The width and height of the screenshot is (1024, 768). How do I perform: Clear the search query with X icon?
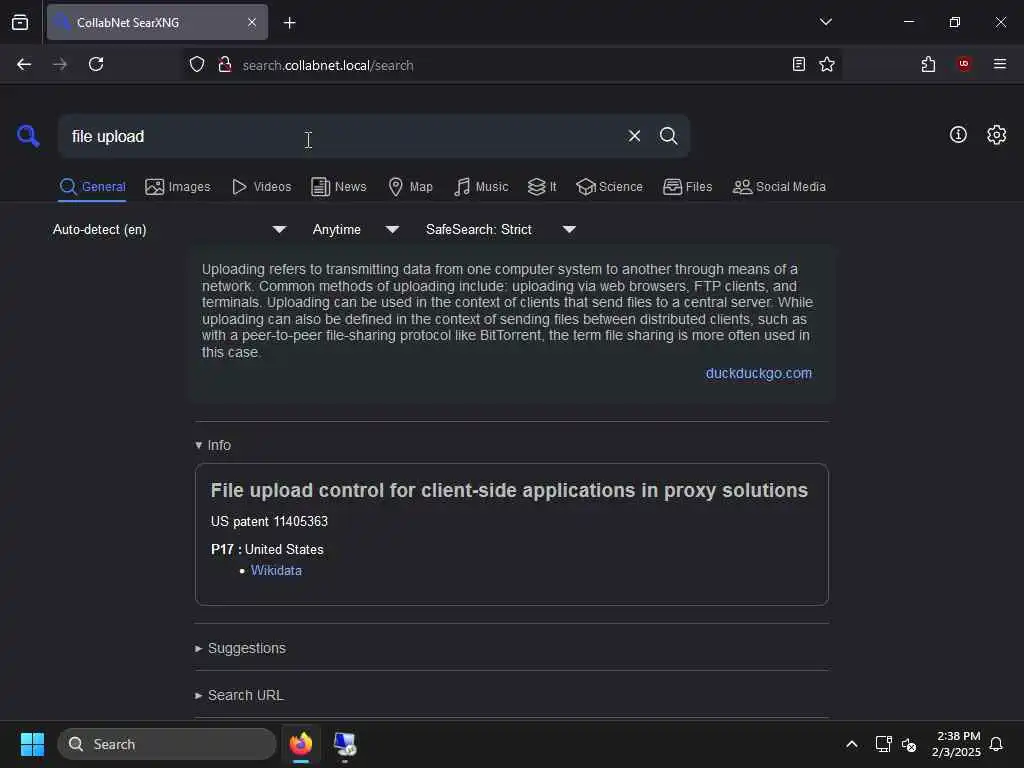pos(634,136)
